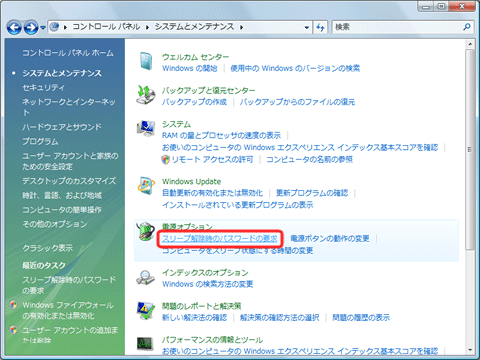Click インストールされている更新プログラムの表示 link
Viewport: 480px width, 360px height.
pyautogui.click(x=238, y=205)
